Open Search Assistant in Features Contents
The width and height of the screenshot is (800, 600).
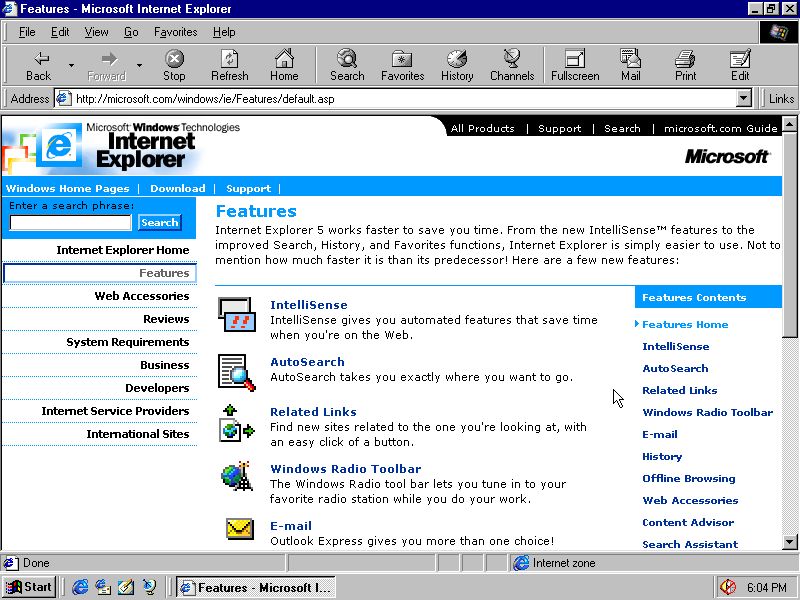[x=690, y=544]
